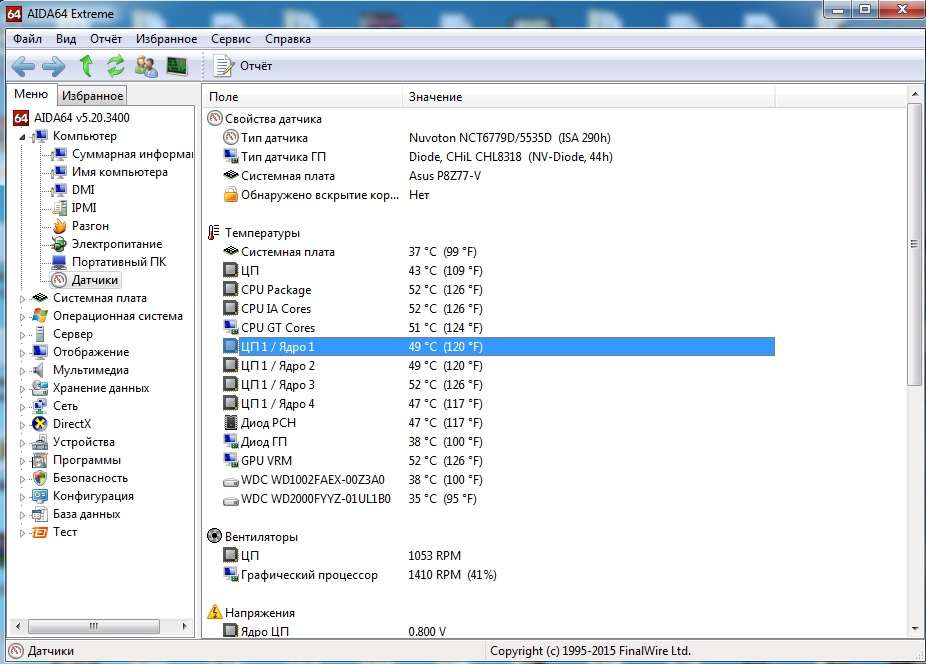The height and width of the screenshot is (664, 926).
Task: Select Имя компьютера tree item
Action: click(x=120, y=172)
